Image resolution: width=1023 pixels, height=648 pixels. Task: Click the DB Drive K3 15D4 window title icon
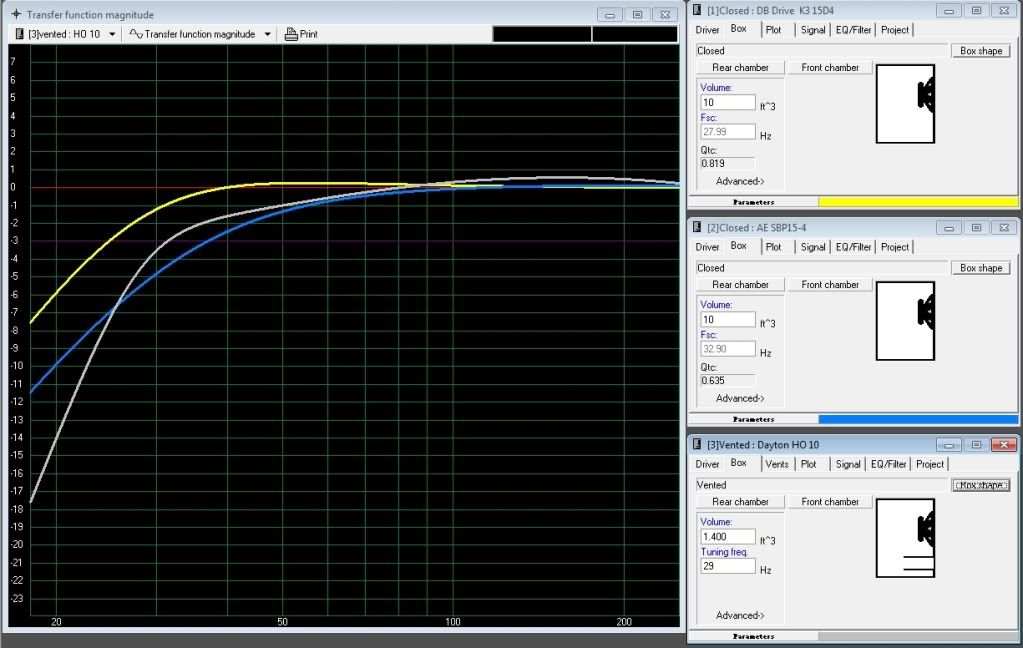click(x=697, y=10)
